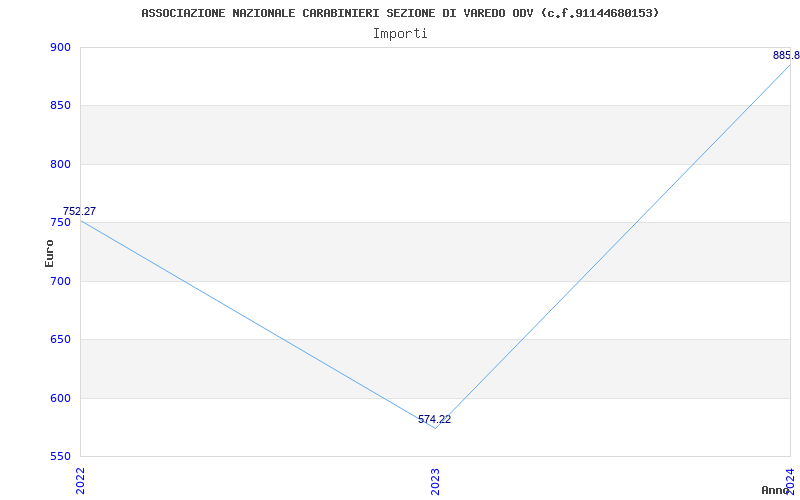Click the 2022 x-axis label
This screenshot has height=500, width=800.
[x=80, y=481]
